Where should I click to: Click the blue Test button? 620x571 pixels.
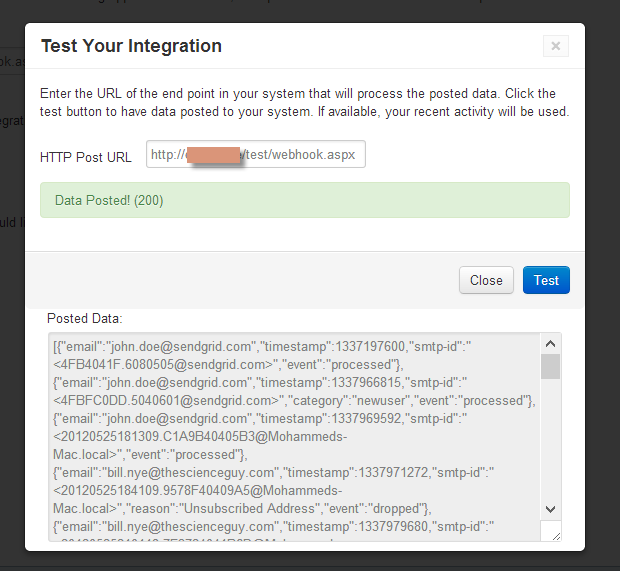click(546, 280)
